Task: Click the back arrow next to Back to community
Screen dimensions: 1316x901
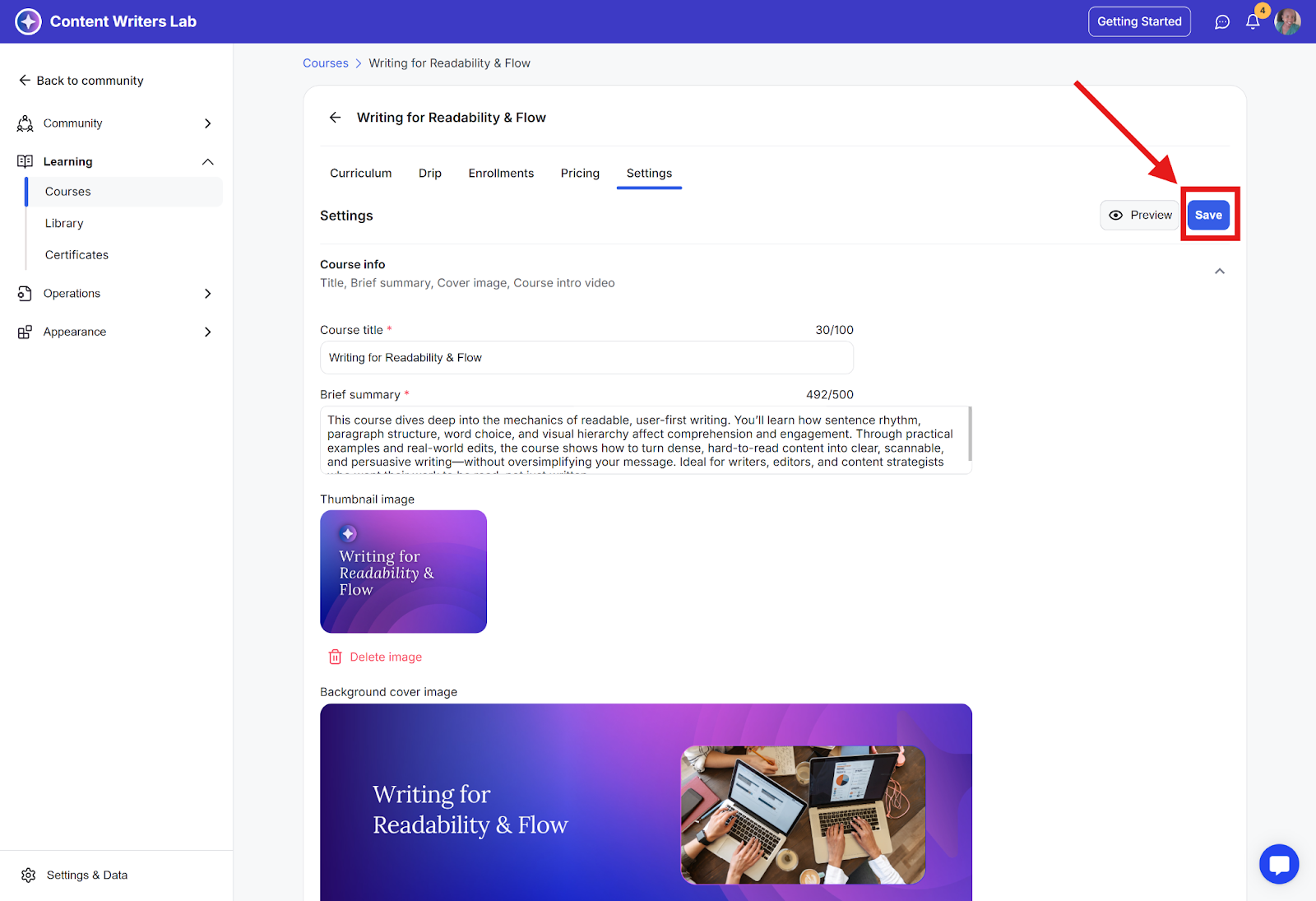Action: point(25,80)
